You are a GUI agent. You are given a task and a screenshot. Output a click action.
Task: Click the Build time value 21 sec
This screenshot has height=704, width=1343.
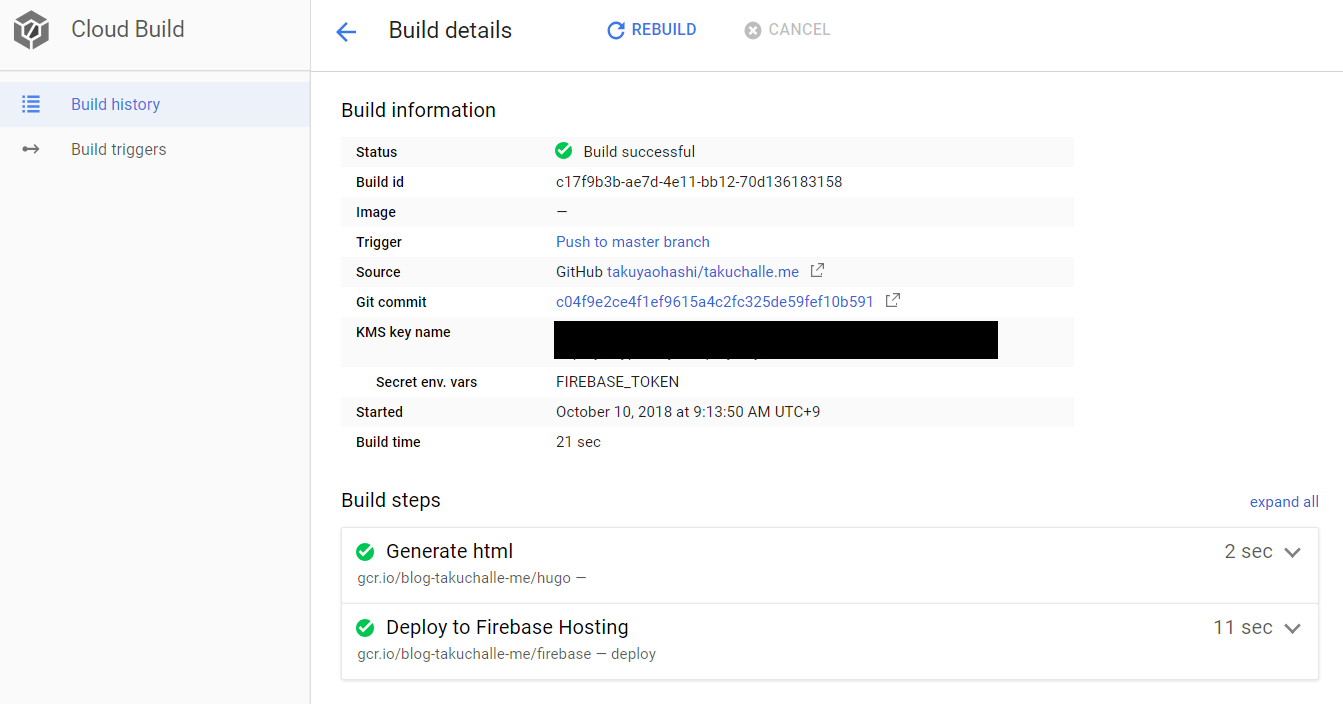578,442
